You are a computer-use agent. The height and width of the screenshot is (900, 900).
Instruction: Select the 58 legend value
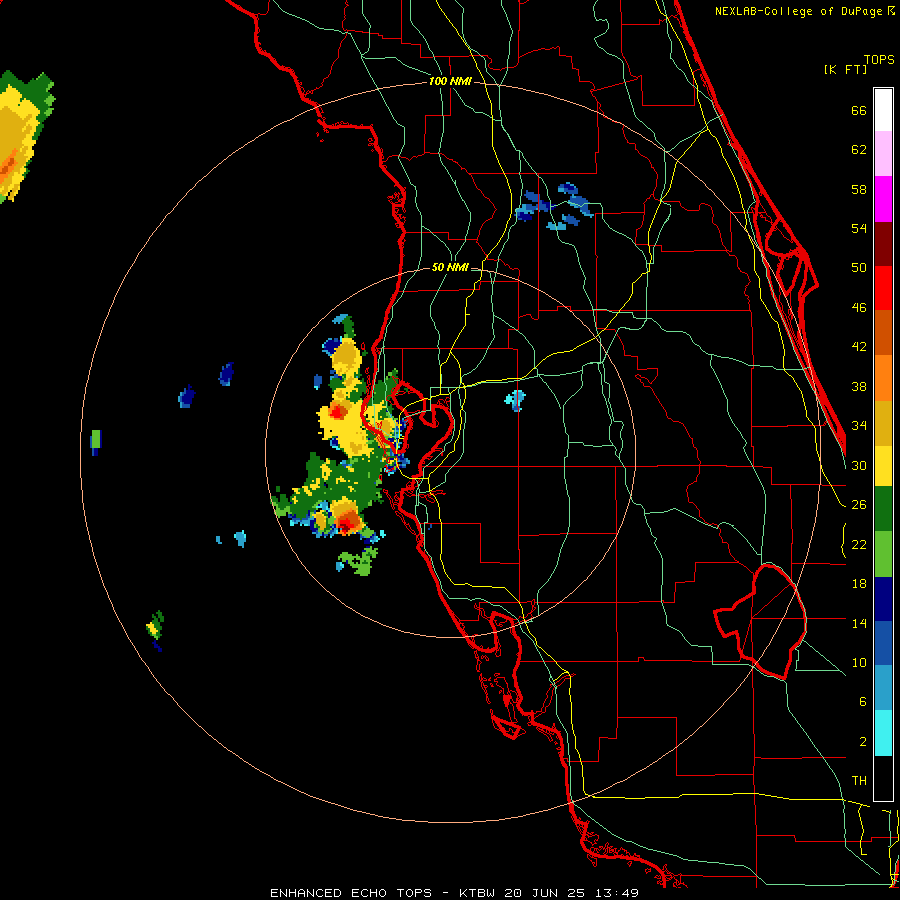[x=859, y=189]
